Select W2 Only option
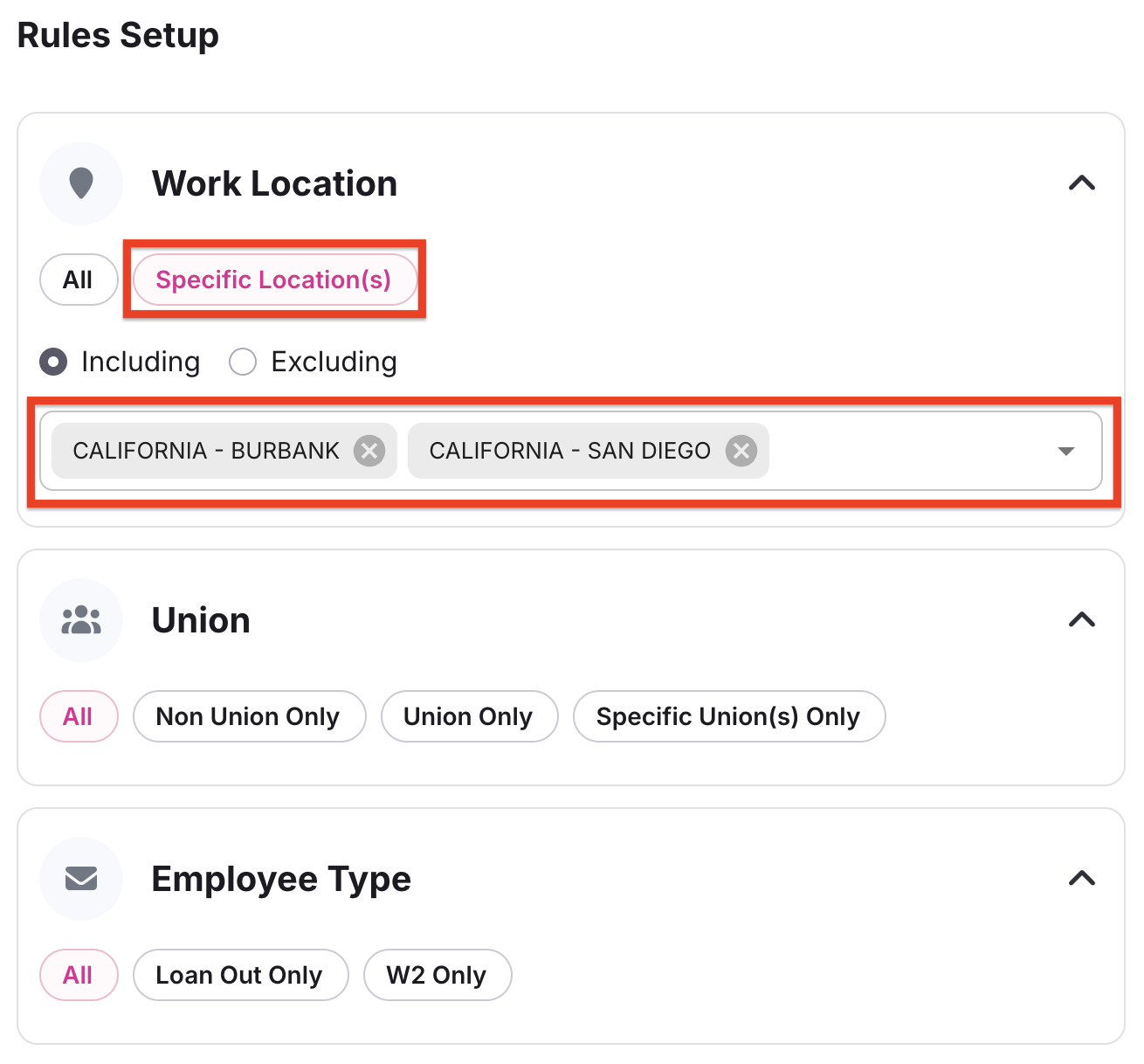 pyautogui.click(x=438, y=975)
